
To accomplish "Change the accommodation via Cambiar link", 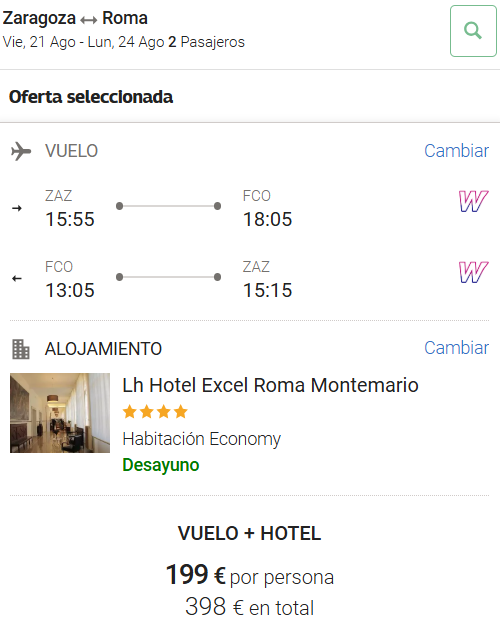I will click(456, 348).
